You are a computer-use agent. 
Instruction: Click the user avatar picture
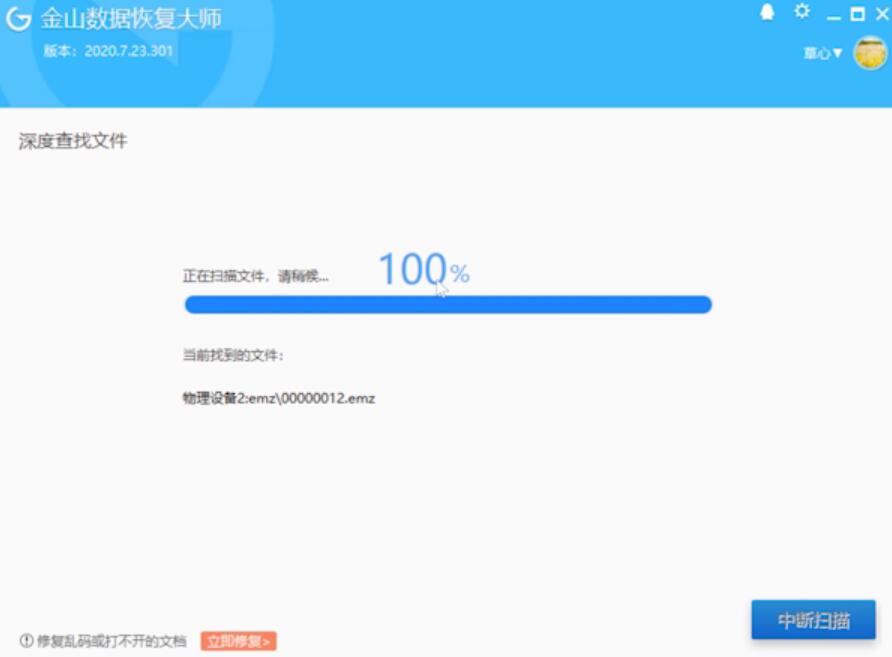[x=870, y=53]
